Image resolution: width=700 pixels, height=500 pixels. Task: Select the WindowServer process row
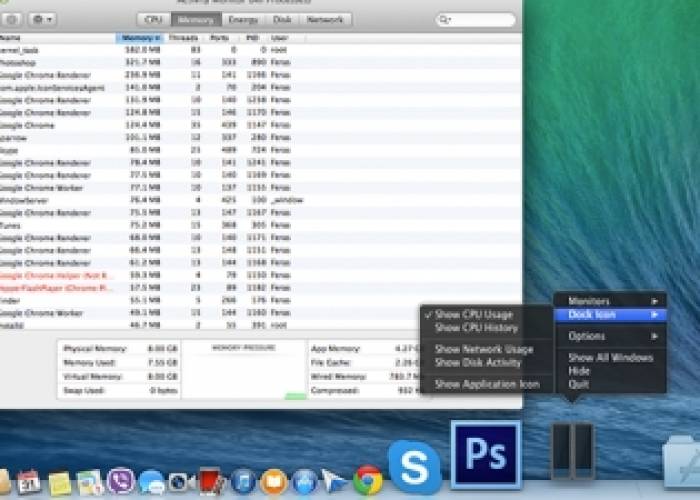(261, 200)
